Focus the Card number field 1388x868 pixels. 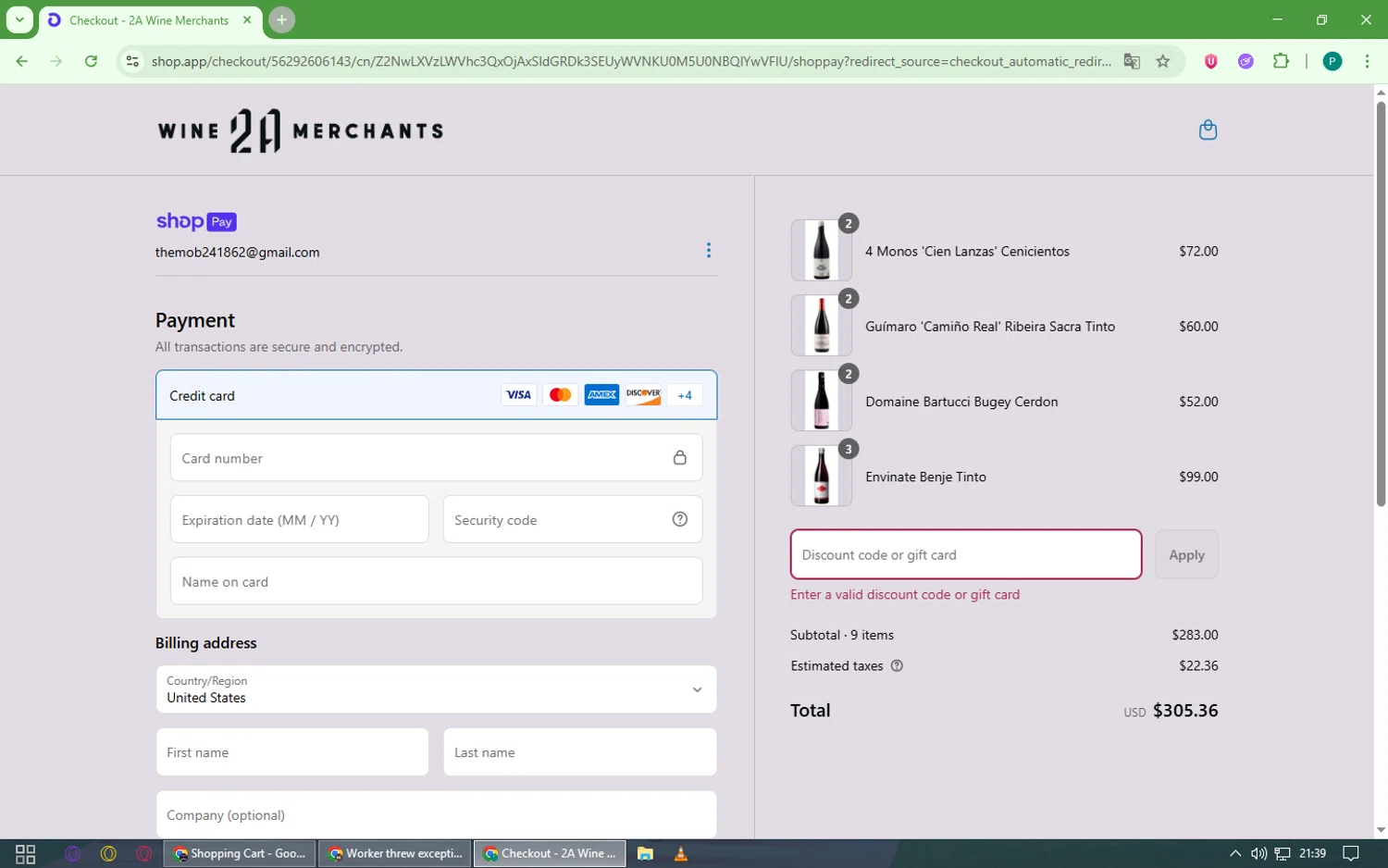[436, 458]
